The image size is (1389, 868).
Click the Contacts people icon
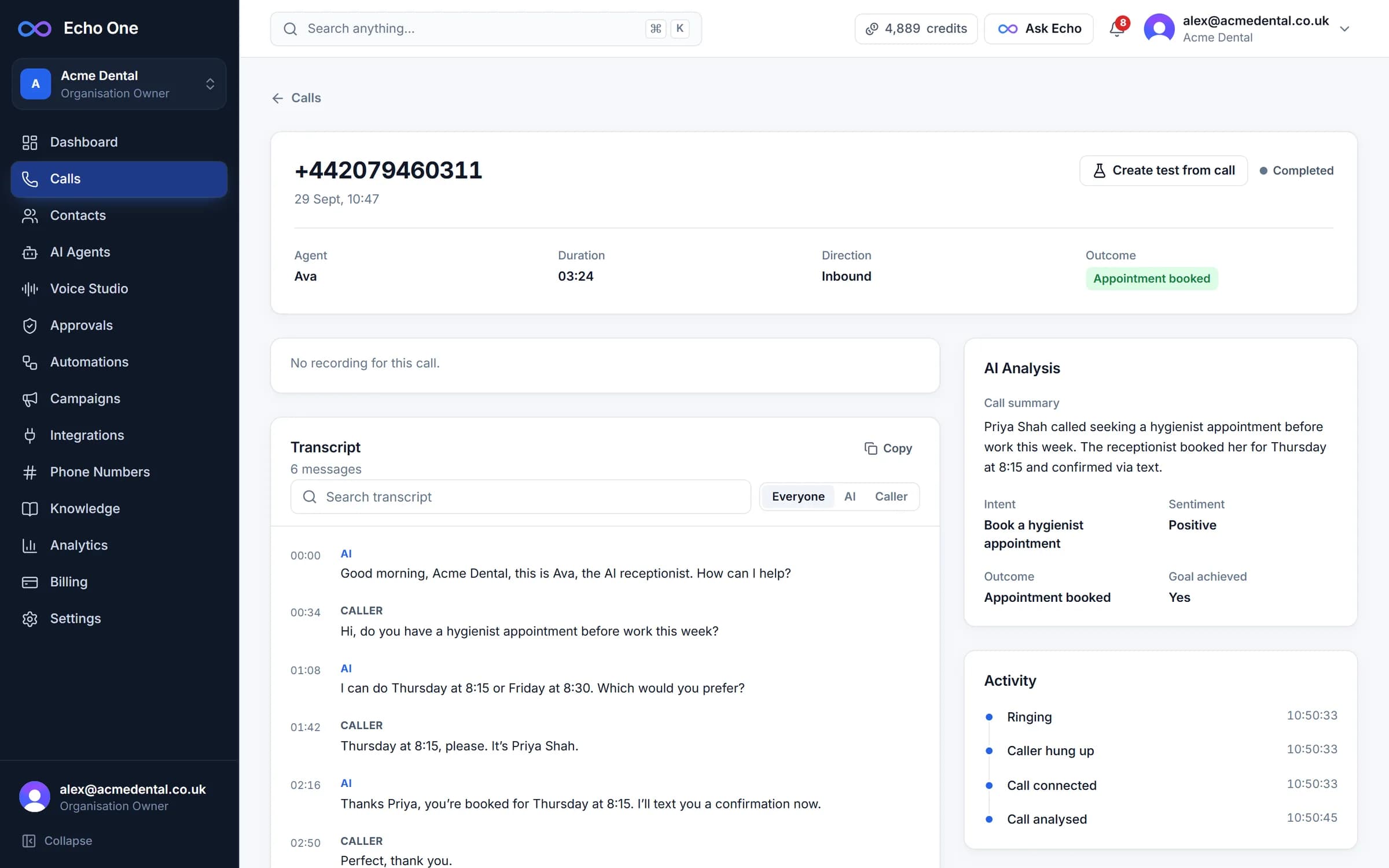(x=30, y=216)
